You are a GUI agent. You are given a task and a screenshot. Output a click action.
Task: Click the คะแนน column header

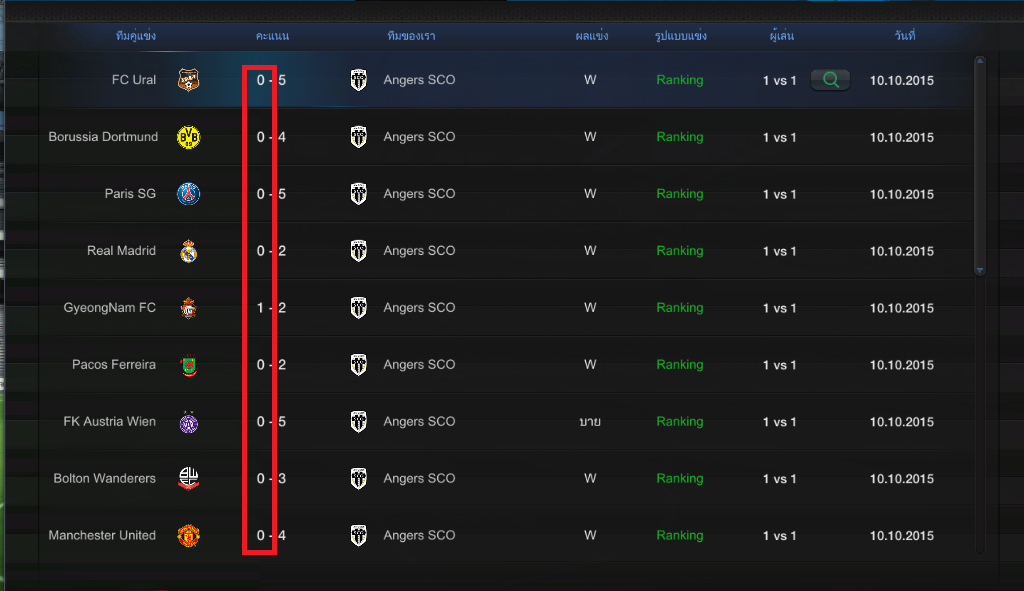point(272,36)
